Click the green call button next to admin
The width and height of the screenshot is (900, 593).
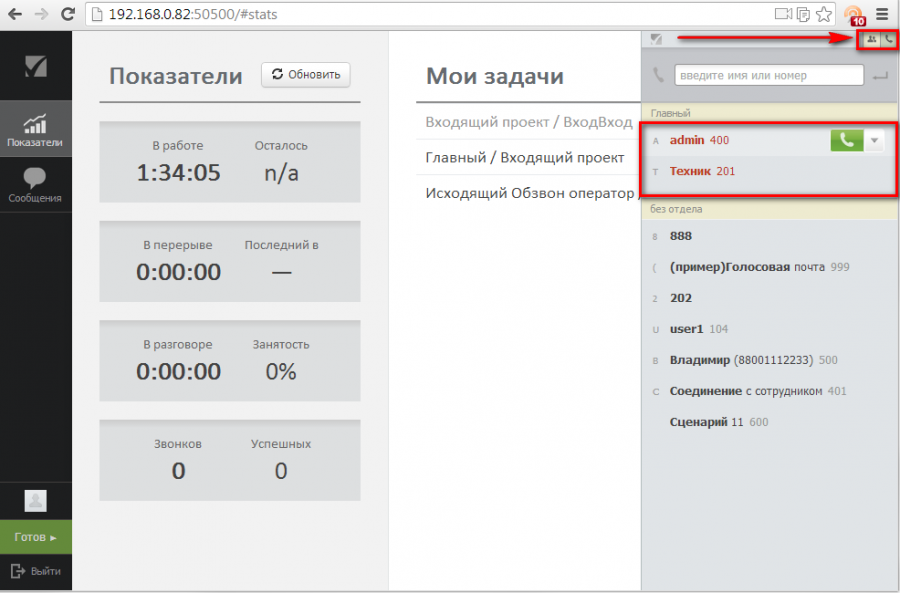(846, 141)
